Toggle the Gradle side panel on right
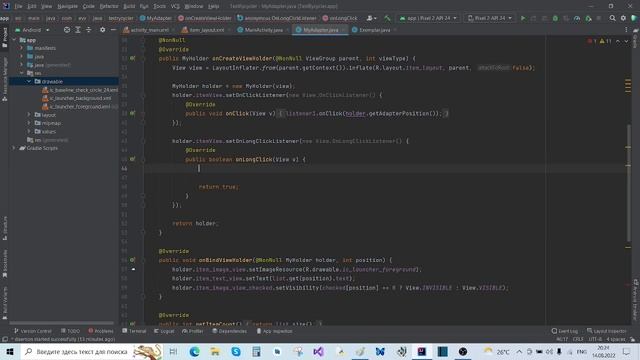The image size is (640, 360). coord(636,39)
